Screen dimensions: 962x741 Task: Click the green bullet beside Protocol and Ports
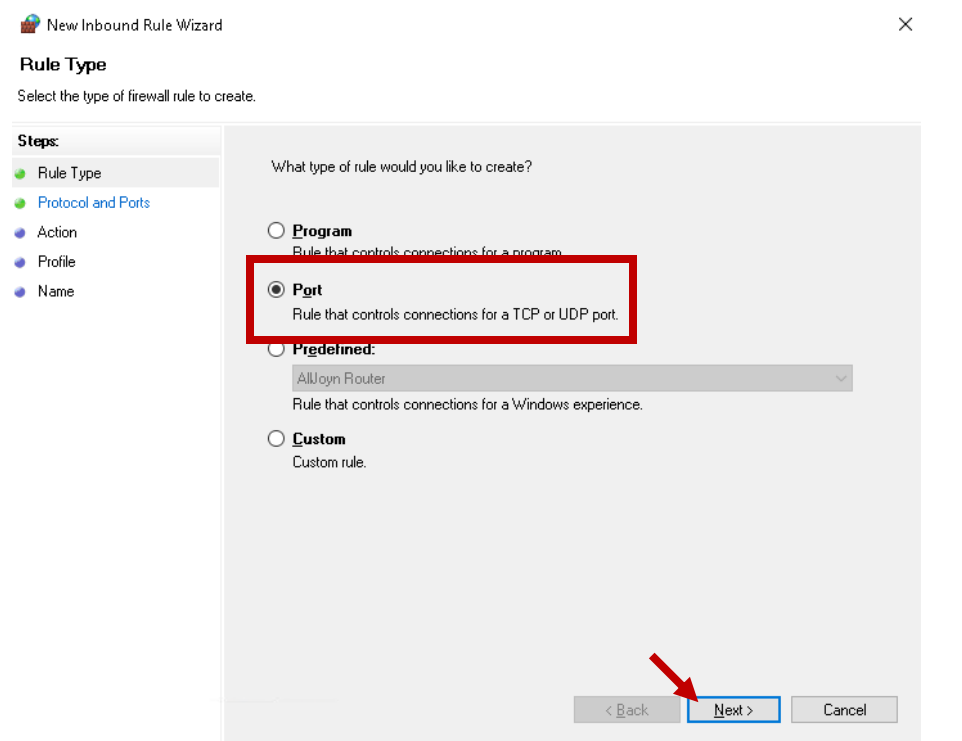tap(19, 203)
